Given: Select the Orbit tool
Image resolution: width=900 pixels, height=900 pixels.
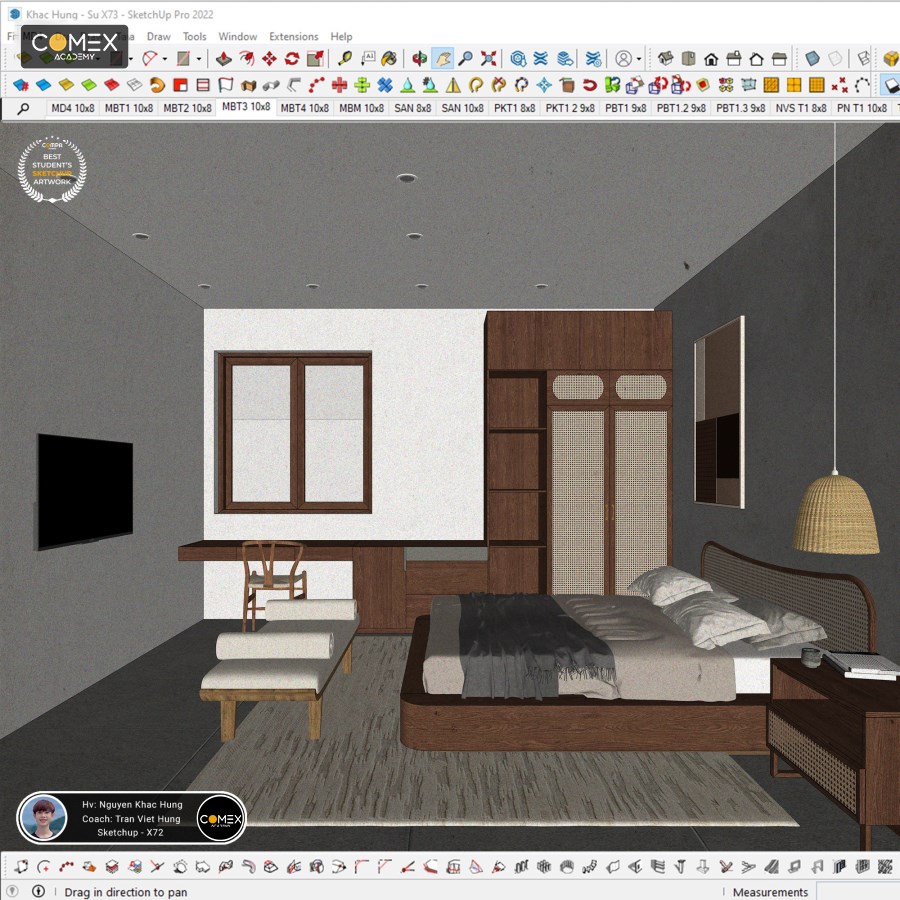Looking at the screenshot, I should click(420, 58).
